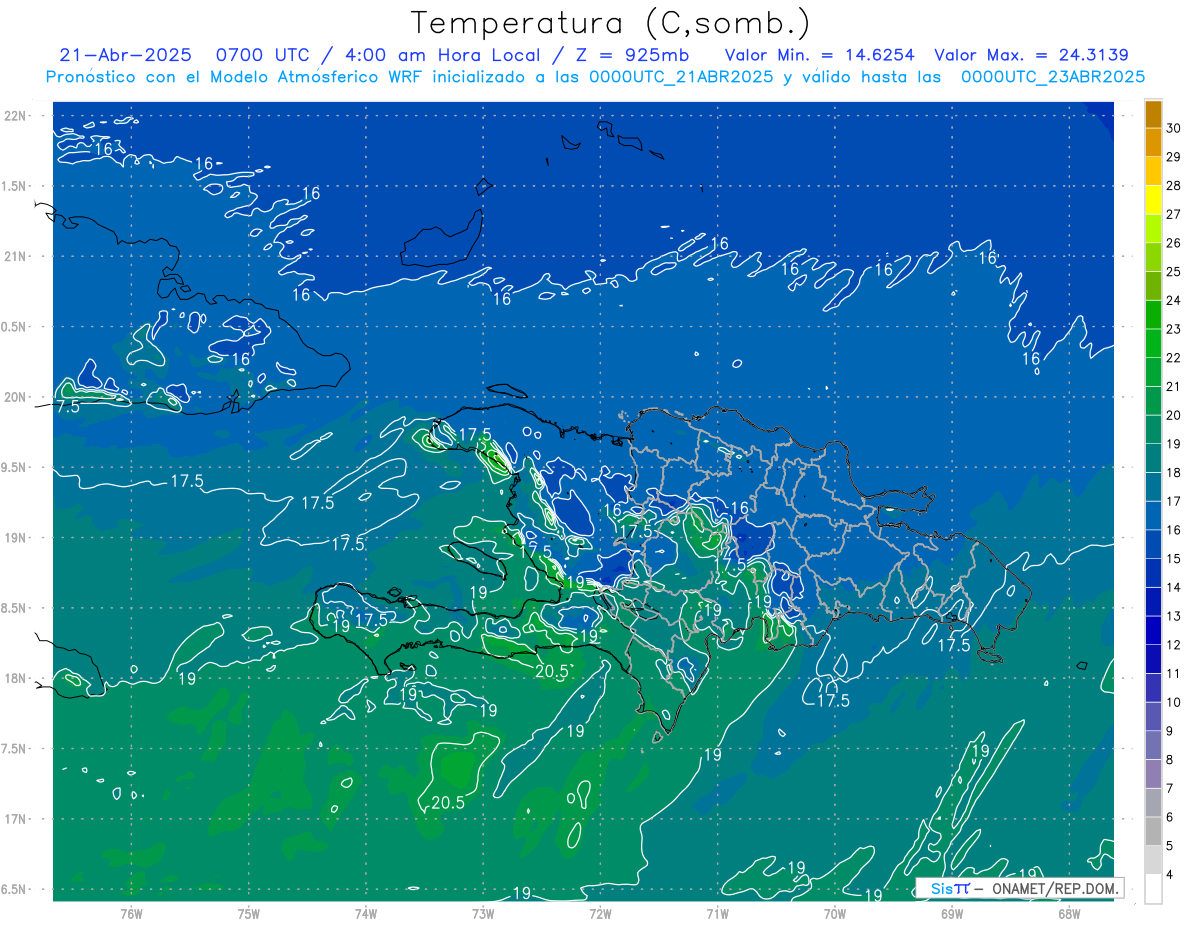Click the 20N latitude axis label
Image resolution: width=1200 pixels, height=927 pixels.
click(x=17, y=398)
